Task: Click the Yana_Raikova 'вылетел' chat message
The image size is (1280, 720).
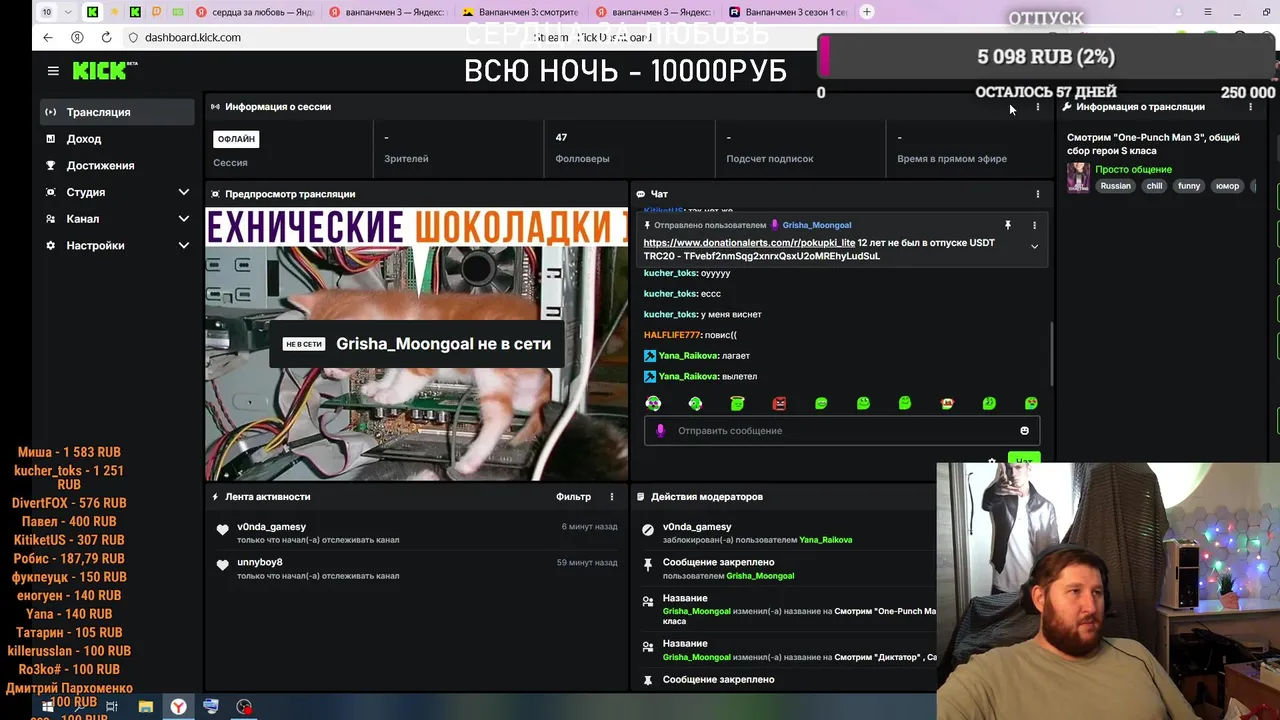Action: (x=700, y=376)
